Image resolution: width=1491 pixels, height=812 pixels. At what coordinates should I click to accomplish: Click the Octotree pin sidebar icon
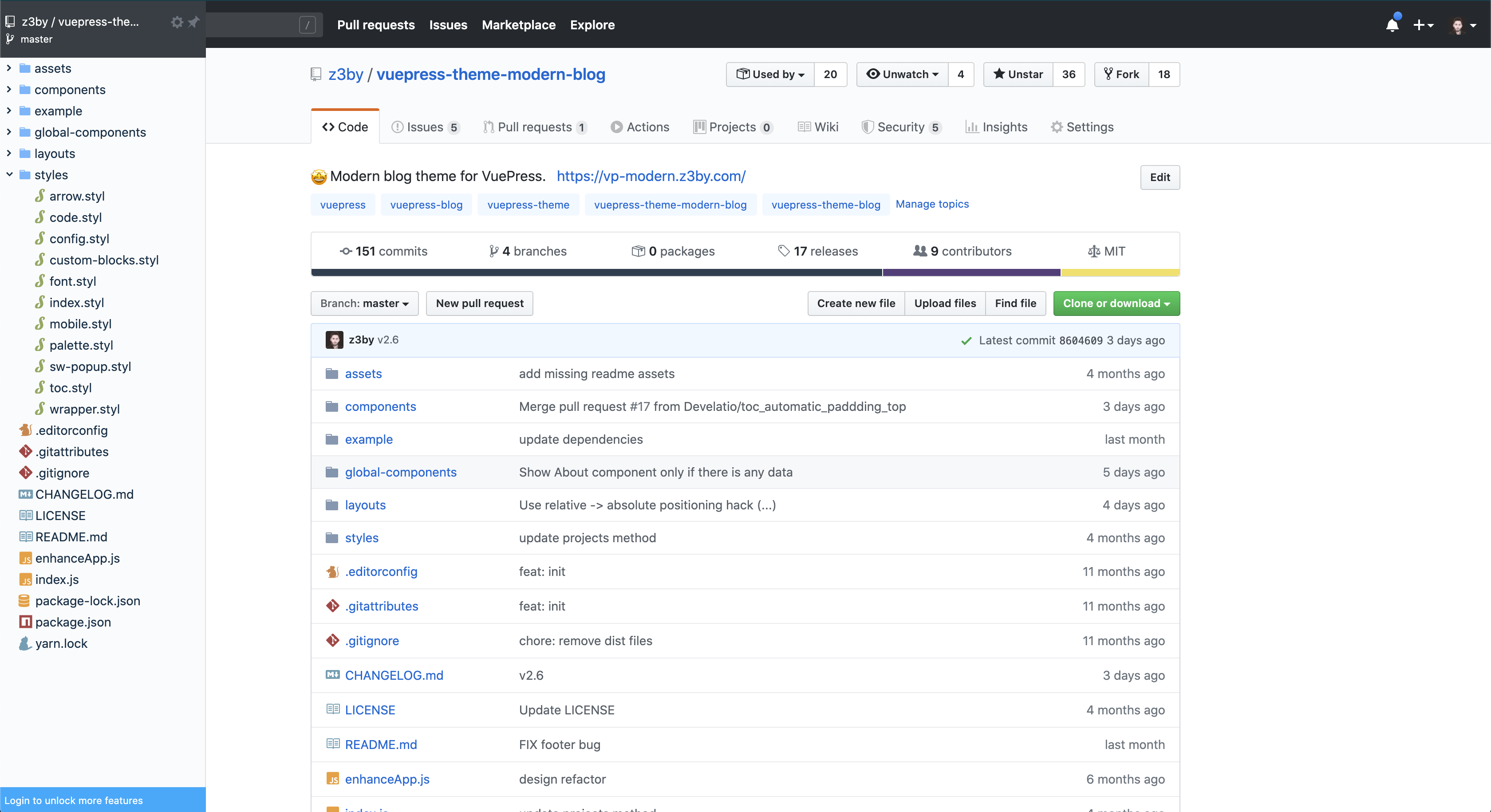(194, 22)
